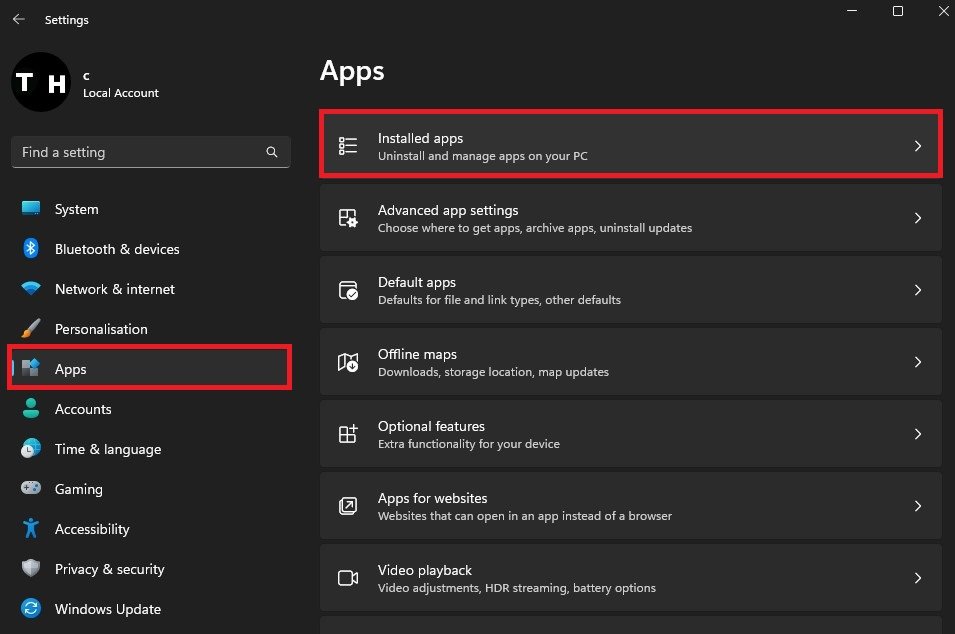Expand Optional features chevron arrow

coord(917,434)
